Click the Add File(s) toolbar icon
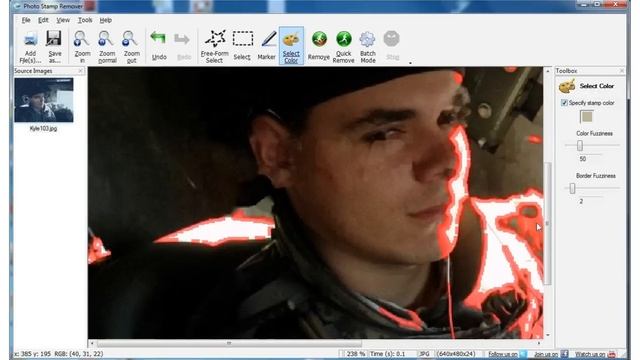Viewport: 640px width, 360px height. click(x=31, y=40)
